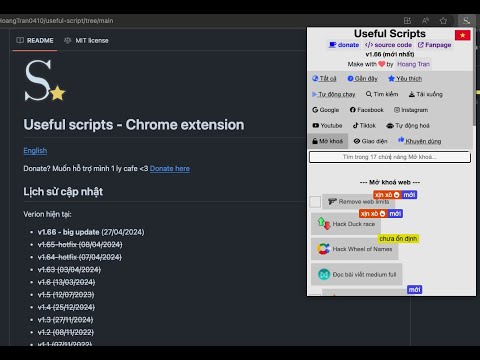Image resolution: width=480 pixels, height=360 pixels.
Task: Open the donate link in popup
Action: 344,45
